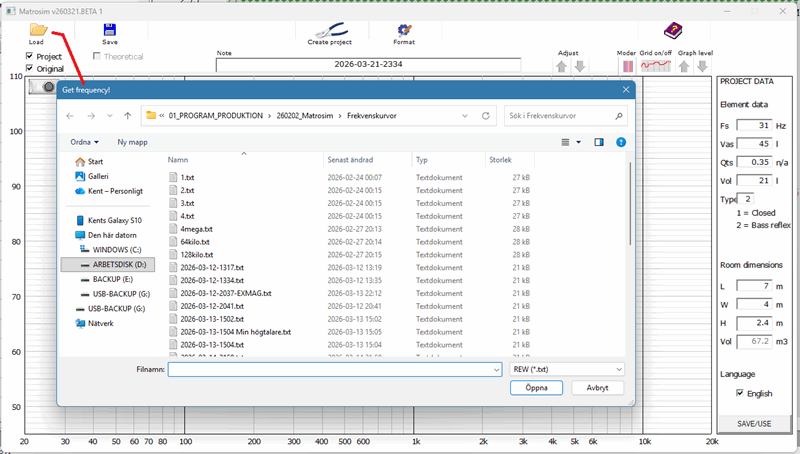Toggle the English language checkbox
This screenshot has width=800, height=454.
(x=740, y=393)
